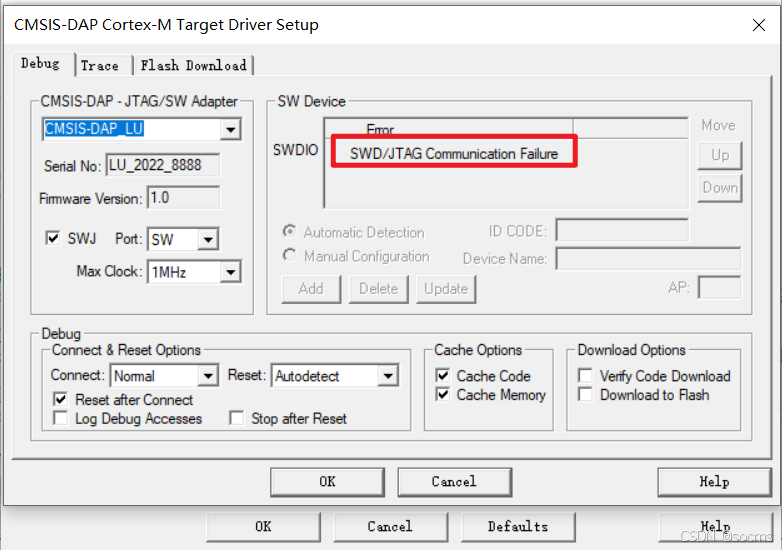The width and height of the screenshot is (782, 550).
Task: Open the Connect Normal dropdown
Action: [x=208, y=376]
